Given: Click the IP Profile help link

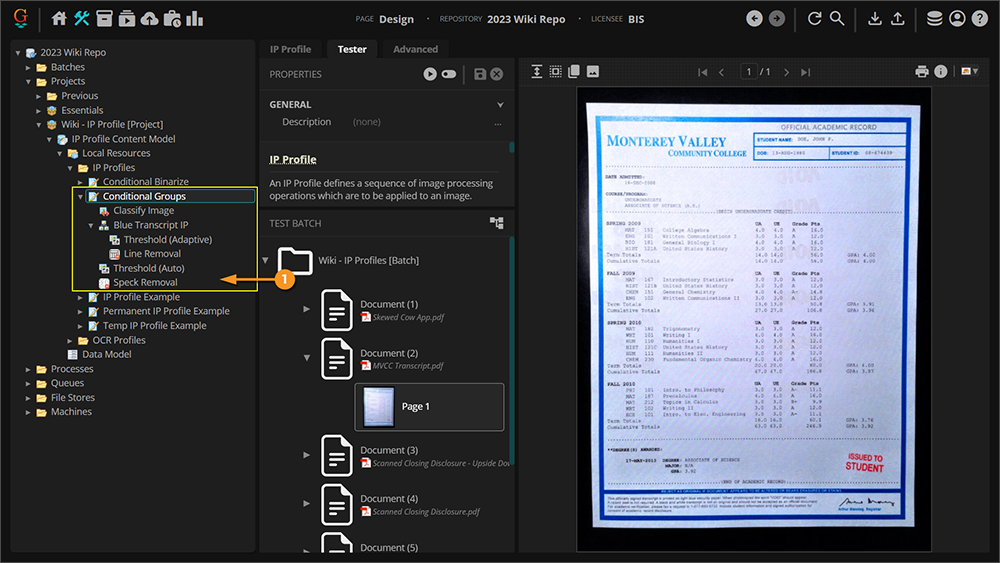Looking at the screenshot, I should point(293,159).
